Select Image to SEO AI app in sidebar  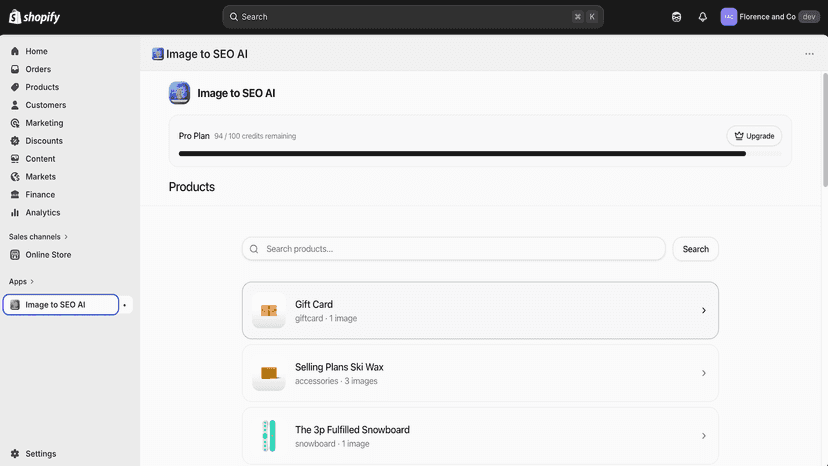61,305
